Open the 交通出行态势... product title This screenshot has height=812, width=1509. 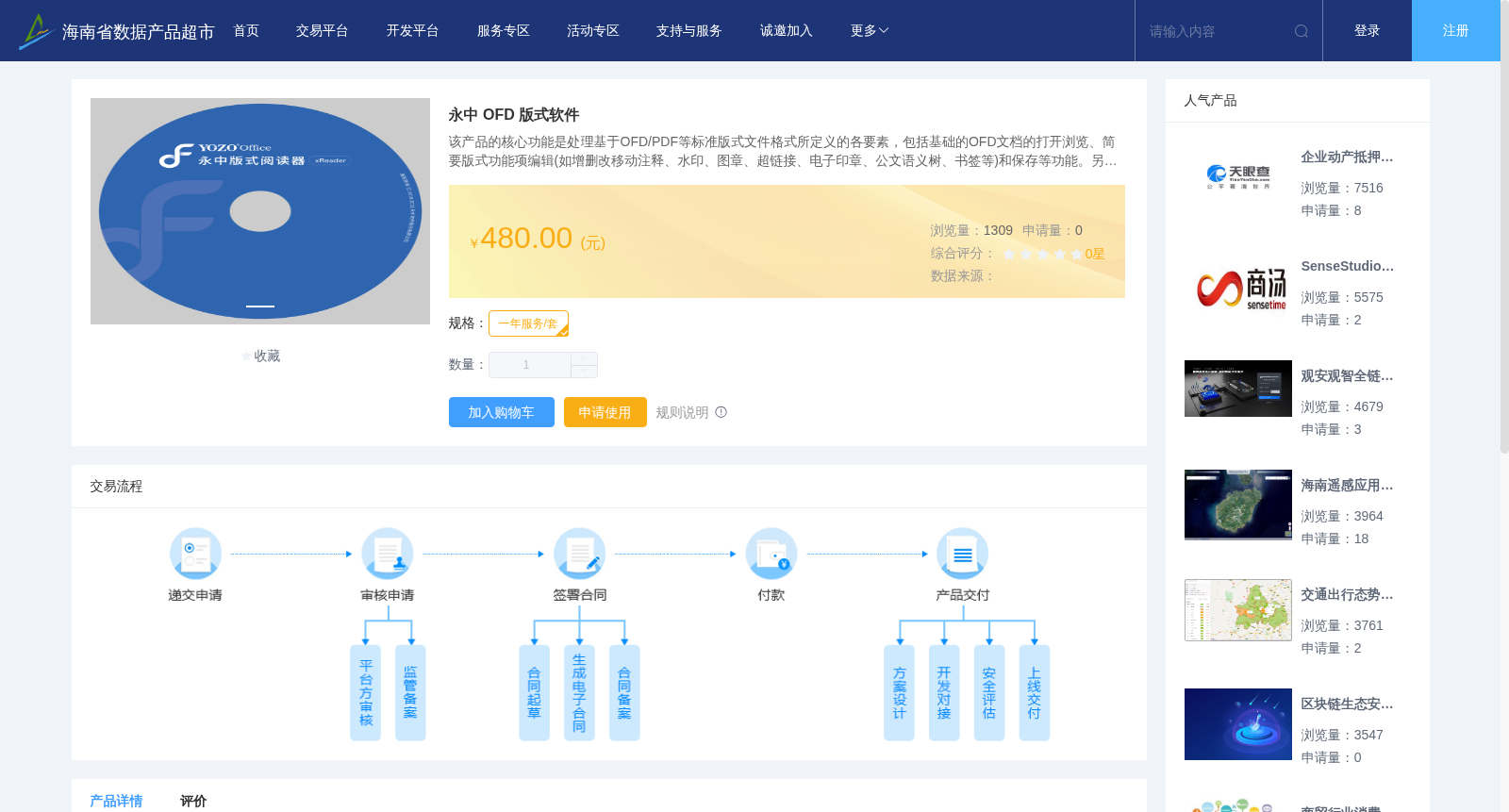pos(1347,595)
